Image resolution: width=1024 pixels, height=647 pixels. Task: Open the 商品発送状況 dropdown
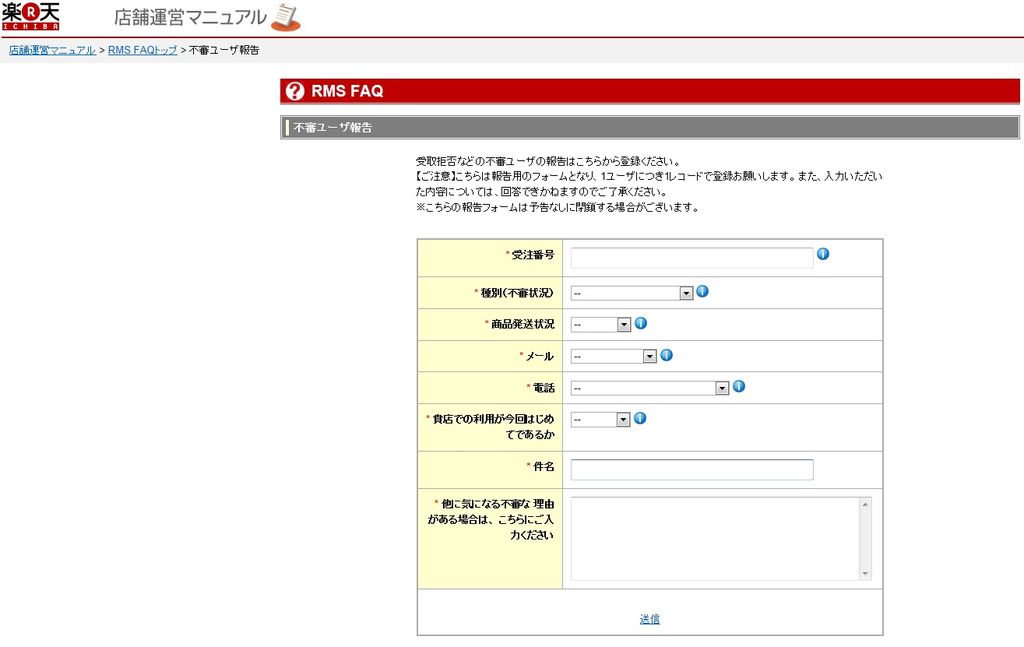601,324
